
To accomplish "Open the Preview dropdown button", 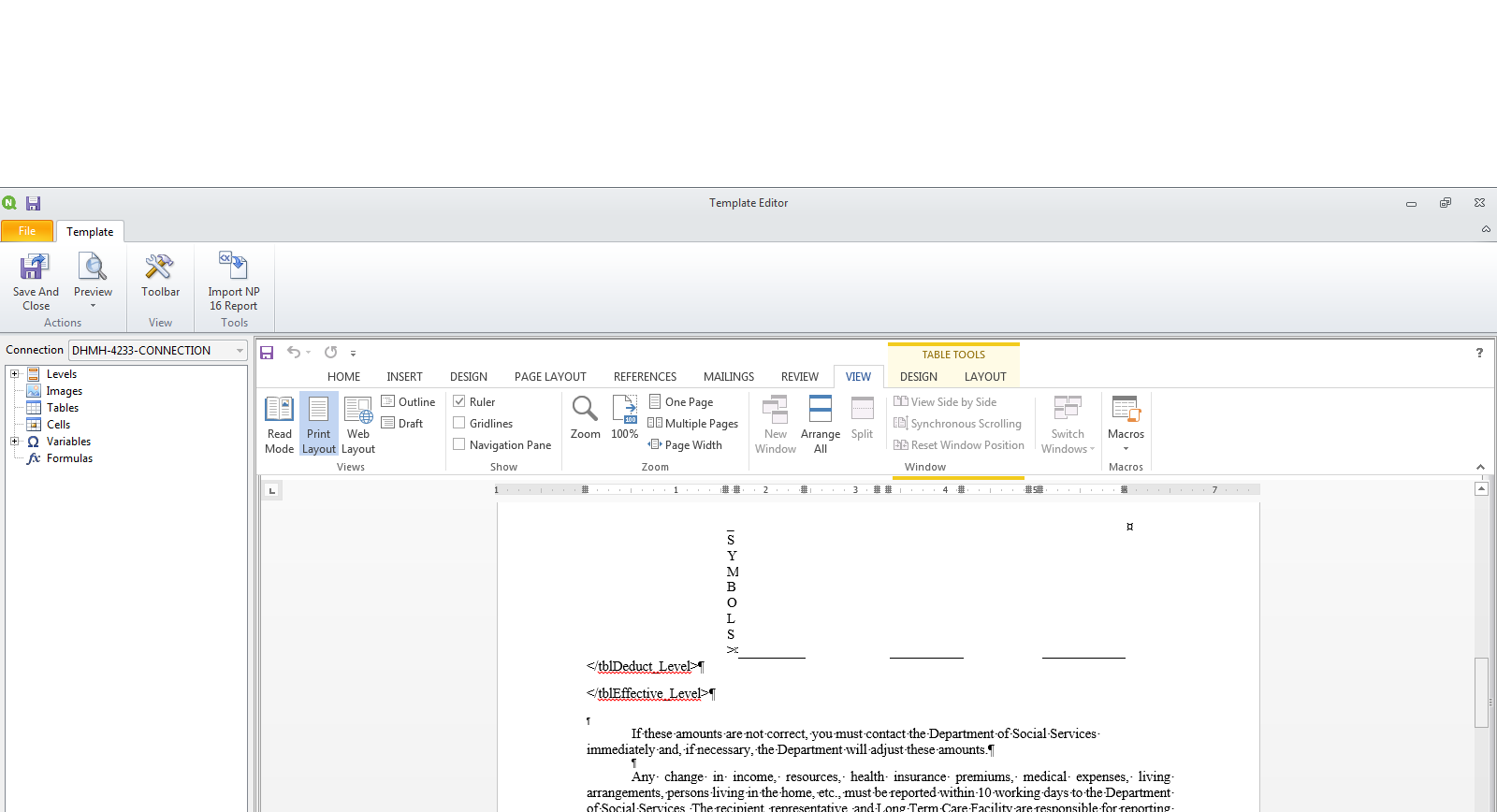I will [x=93, y=282].
